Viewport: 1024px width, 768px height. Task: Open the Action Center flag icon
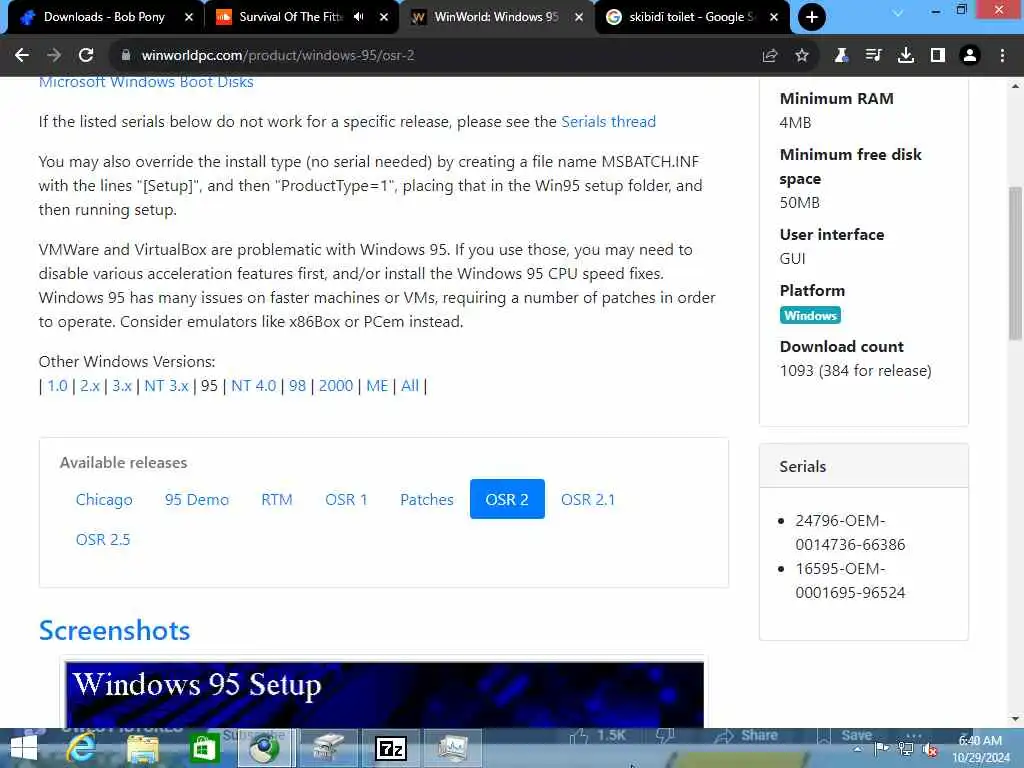(882, 748)
